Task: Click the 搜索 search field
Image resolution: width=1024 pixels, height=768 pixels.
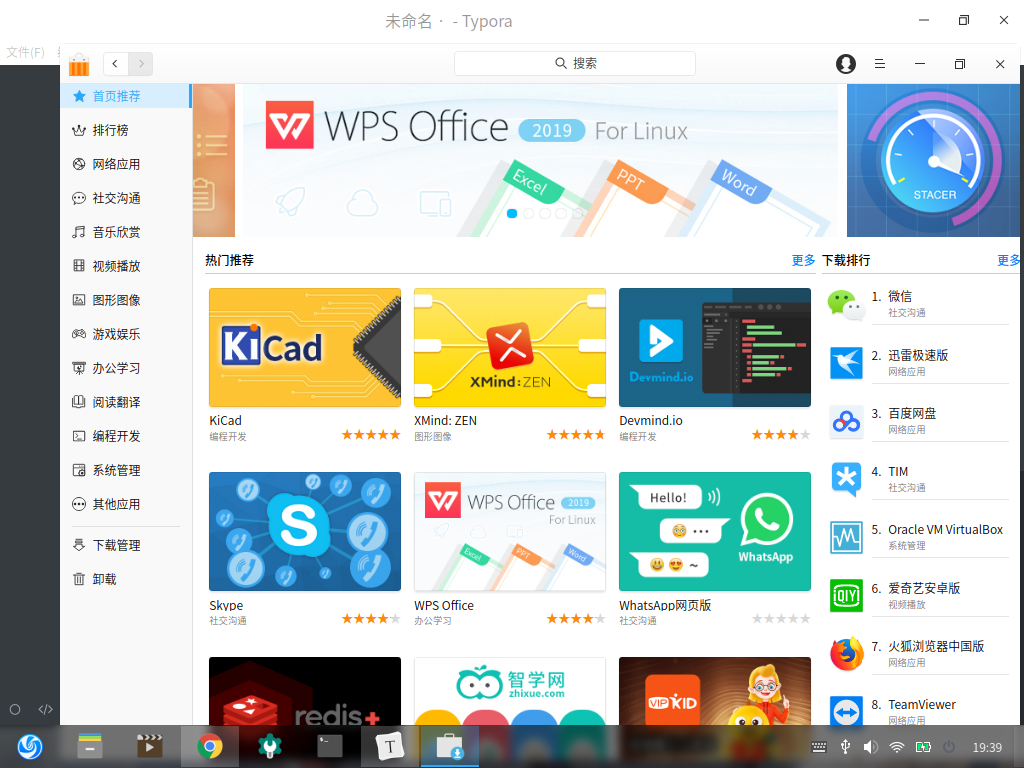Action: [575, 63]
